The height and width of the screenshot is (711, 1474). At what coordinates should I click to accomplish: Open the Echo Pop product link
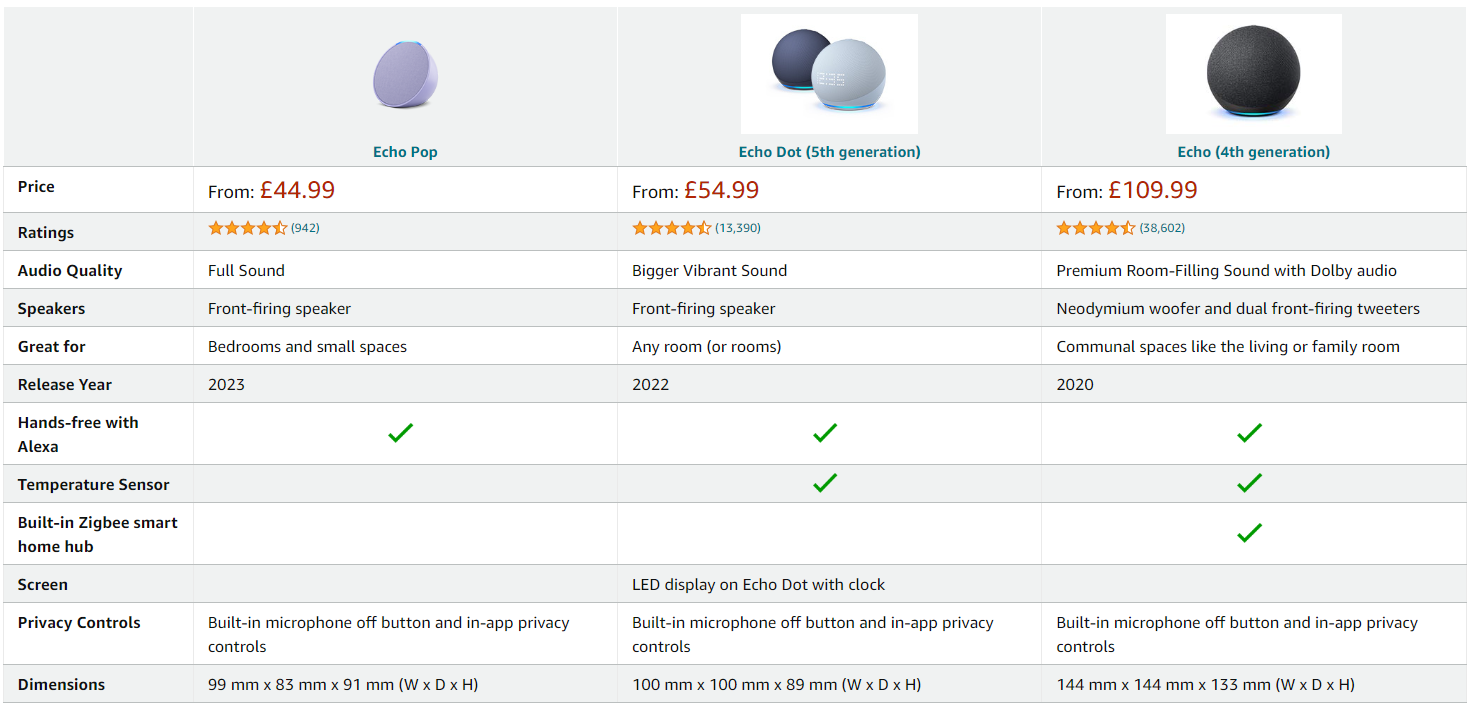[x=405, y=152]
